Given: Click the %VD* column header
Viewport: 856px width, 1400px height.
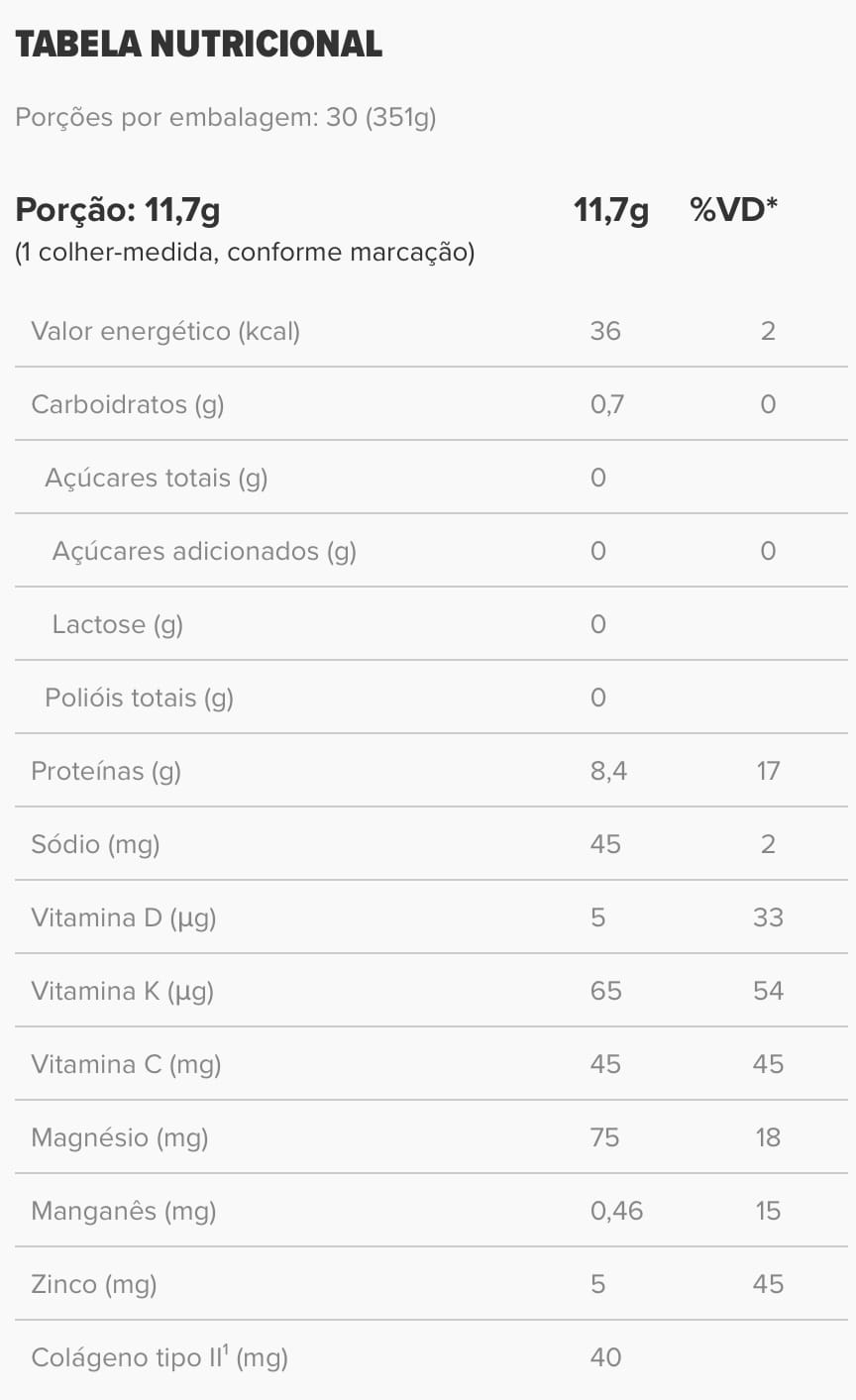Looking at the screenshot, I should 733,210.
